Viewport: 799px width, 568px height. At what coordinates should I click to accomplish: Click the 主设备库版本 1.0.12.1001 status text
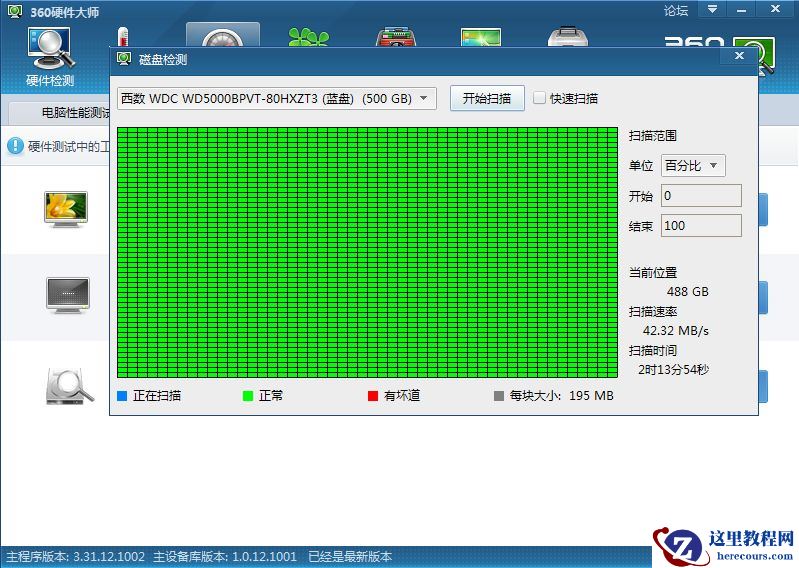click(225, 556)
